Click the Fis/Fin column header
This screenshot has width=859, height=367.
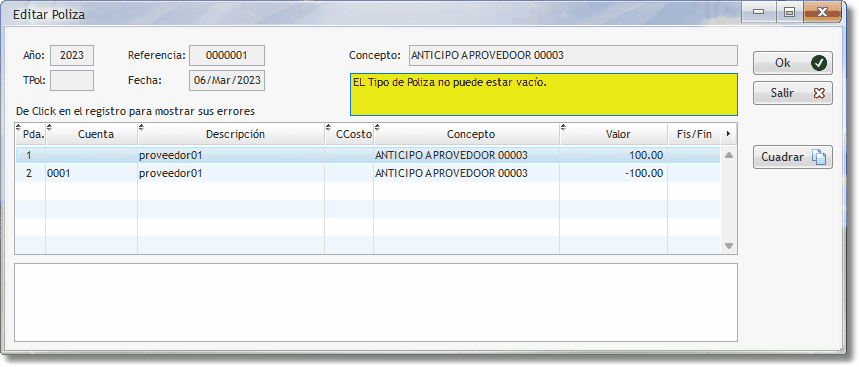694,134
